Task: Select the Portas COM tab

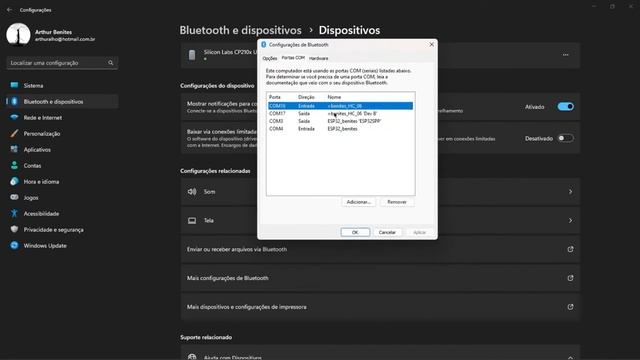Action: pyautogui.click(x=293, y=58)
